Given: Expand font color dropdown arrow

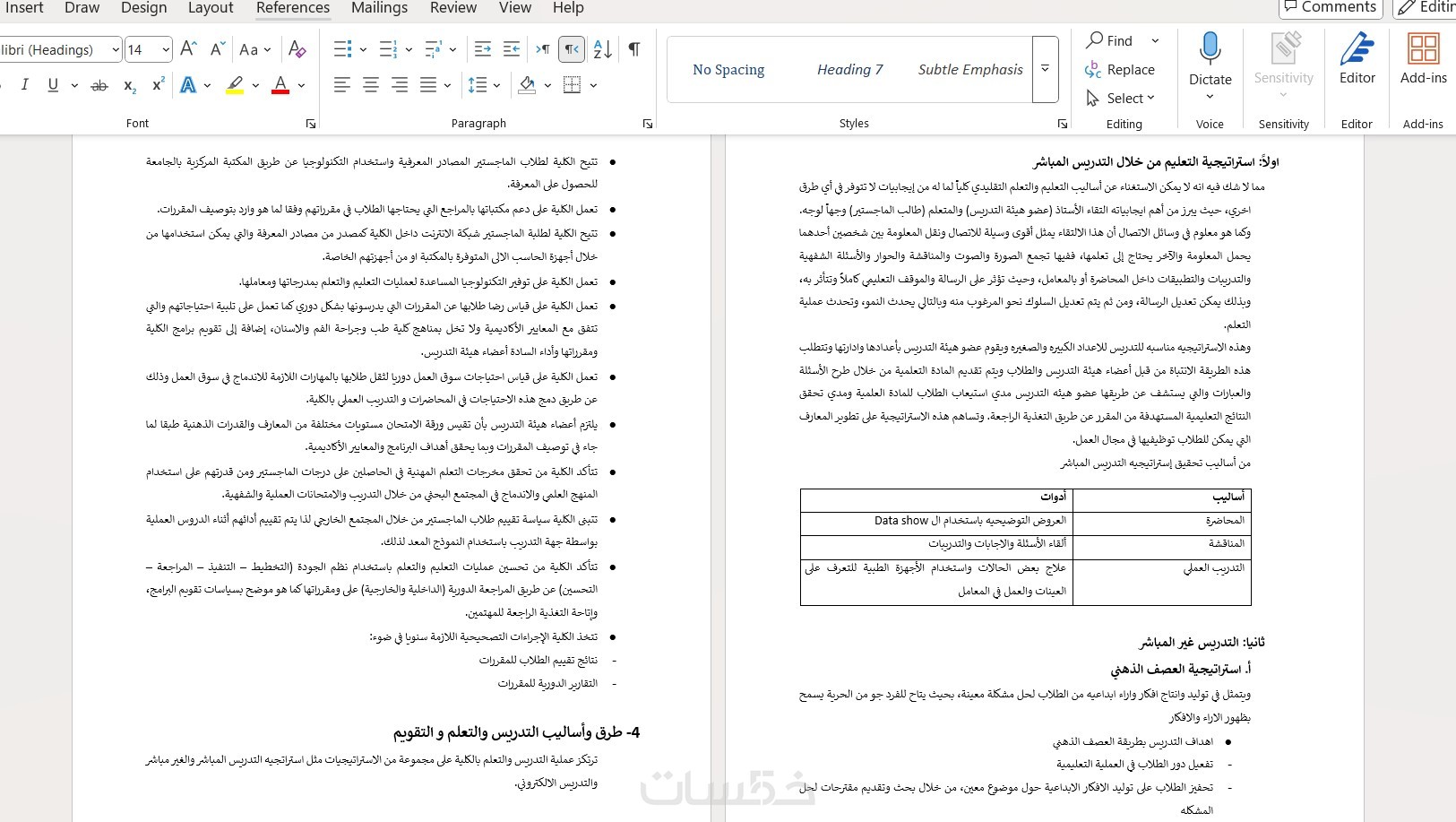Looking at the screenshot, I should (x=301, y=85).
